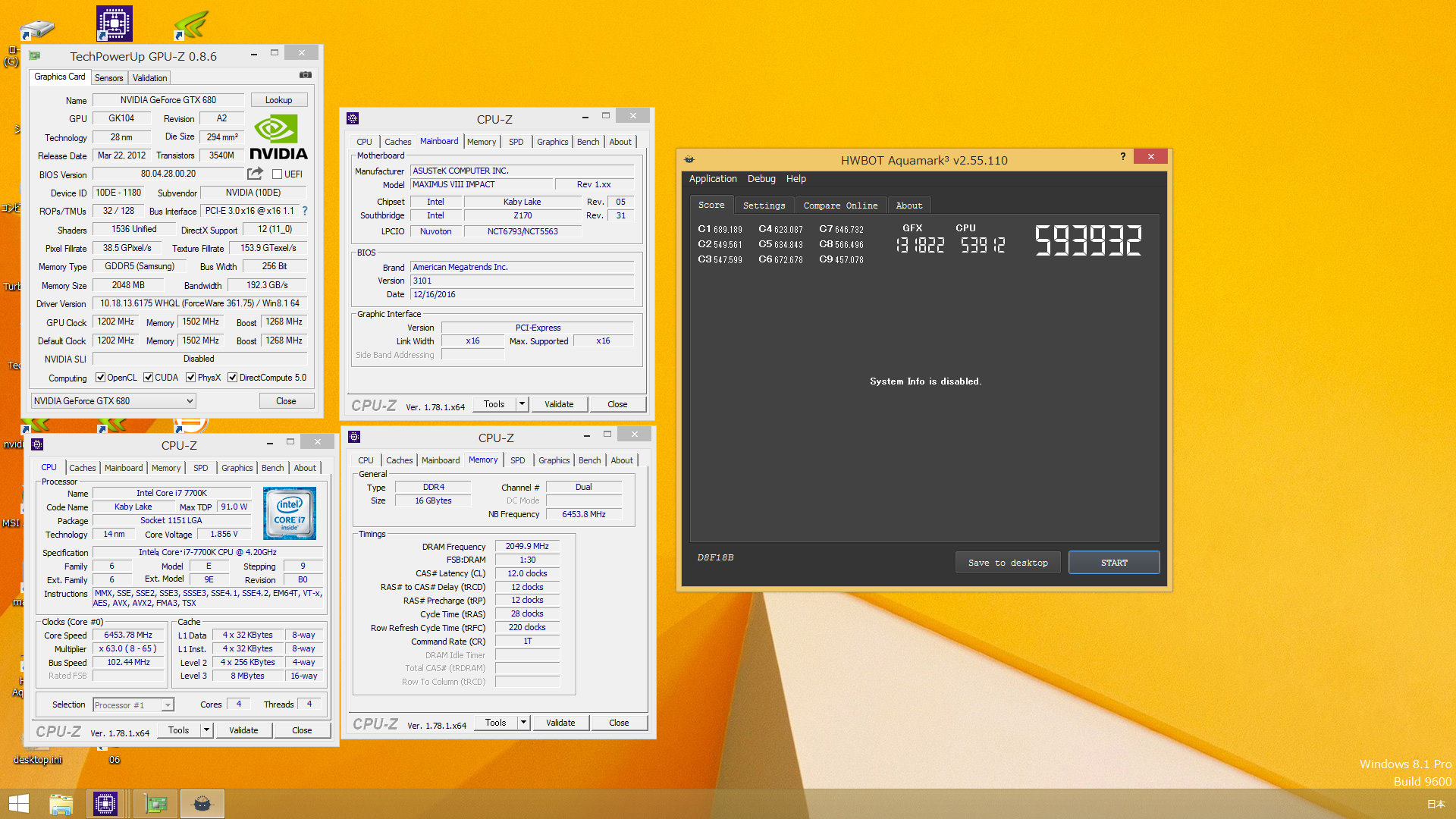The height and width of the screenshot is (819, 1456).
Task: Click the Core Speed value 6453.78 MHz
Action: (x=128, y=635)
